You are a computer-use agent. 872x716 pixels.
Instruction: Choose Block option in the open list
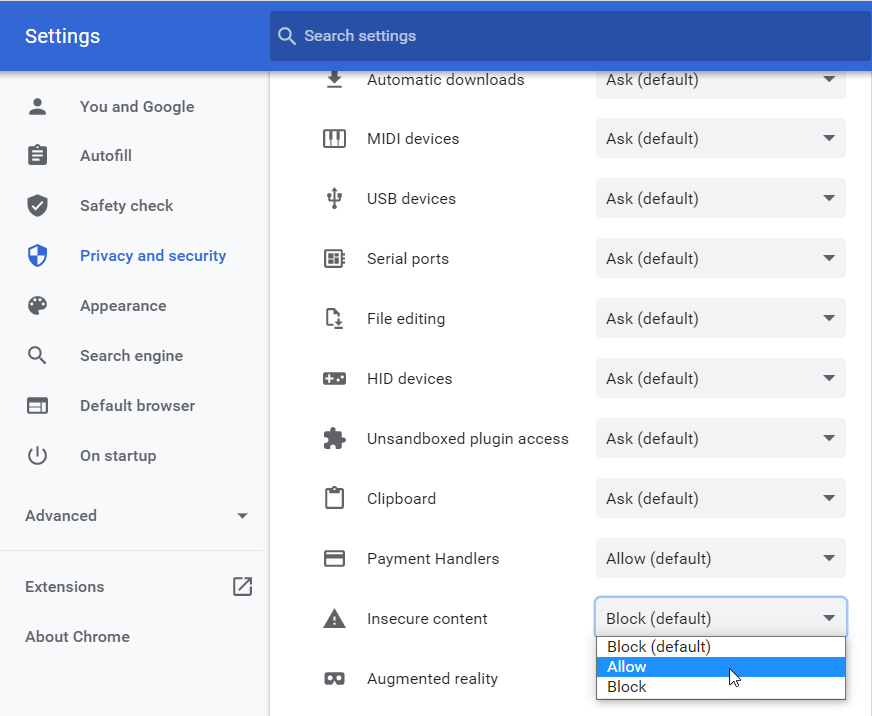click(721, 687)
